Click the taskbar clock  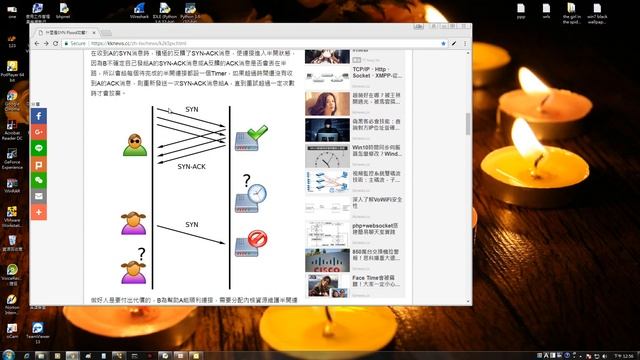[624, 356]
